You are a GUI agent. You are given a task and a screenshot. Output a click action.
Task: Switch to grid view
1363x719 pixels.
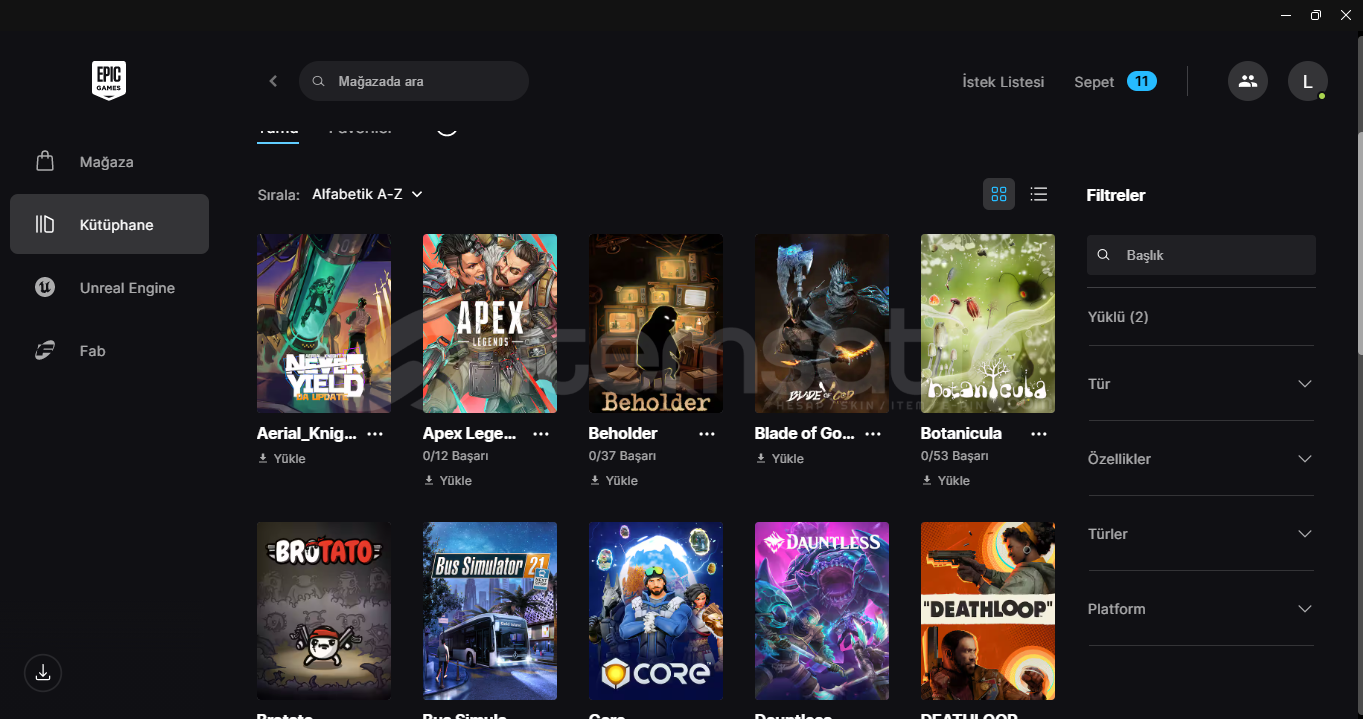(999, 194)
